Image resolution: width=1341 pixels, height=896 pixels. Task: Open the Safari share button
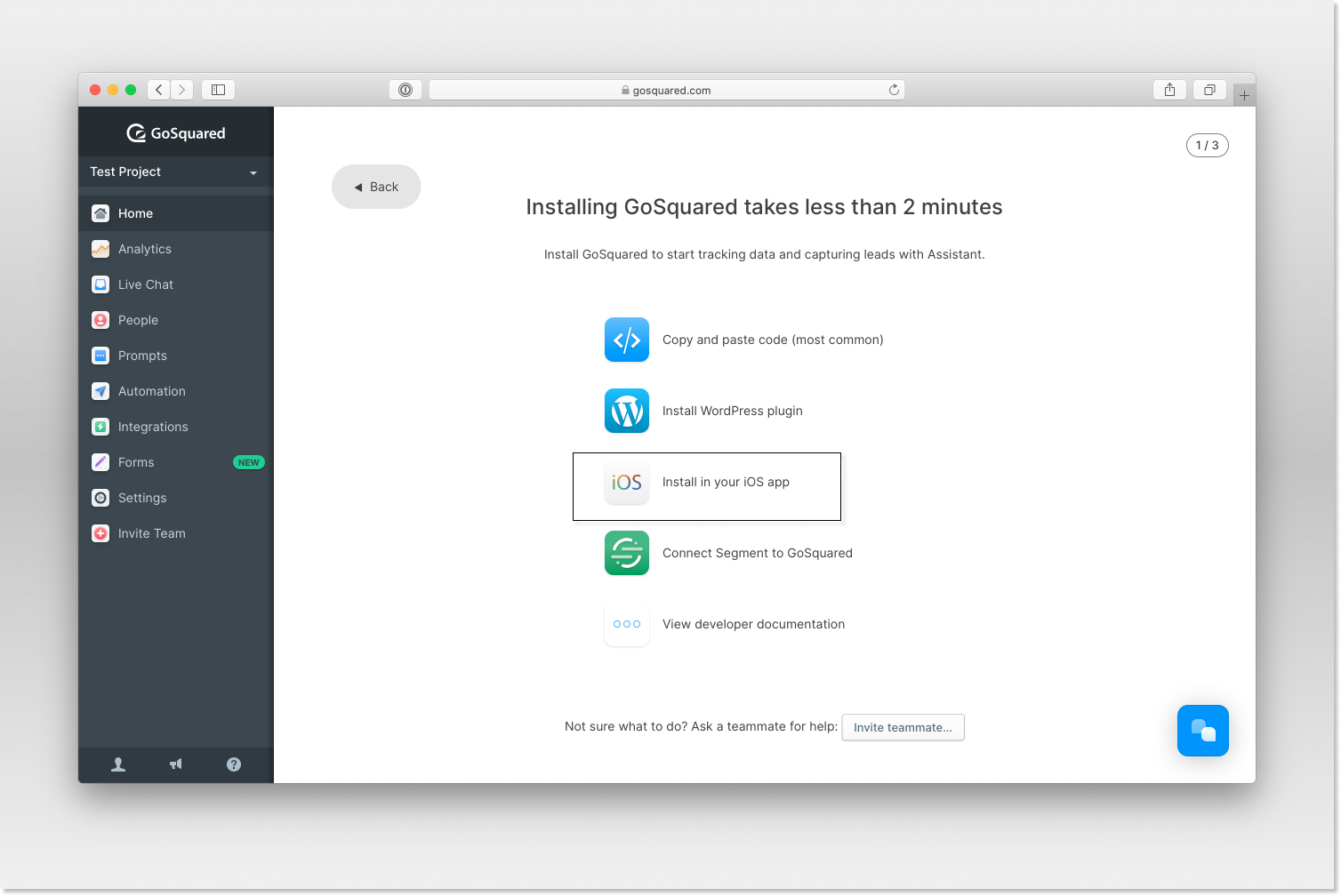(1169, 90)
